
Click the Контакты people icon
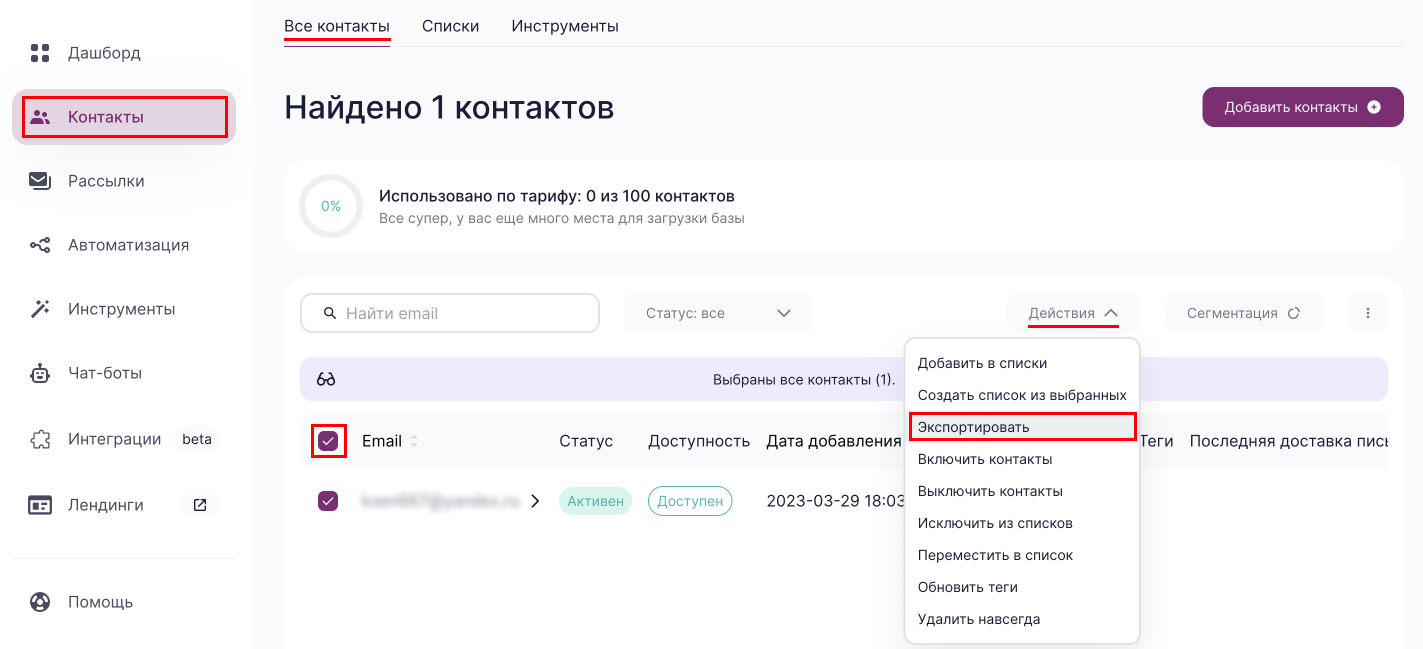[x=40, y=117]
